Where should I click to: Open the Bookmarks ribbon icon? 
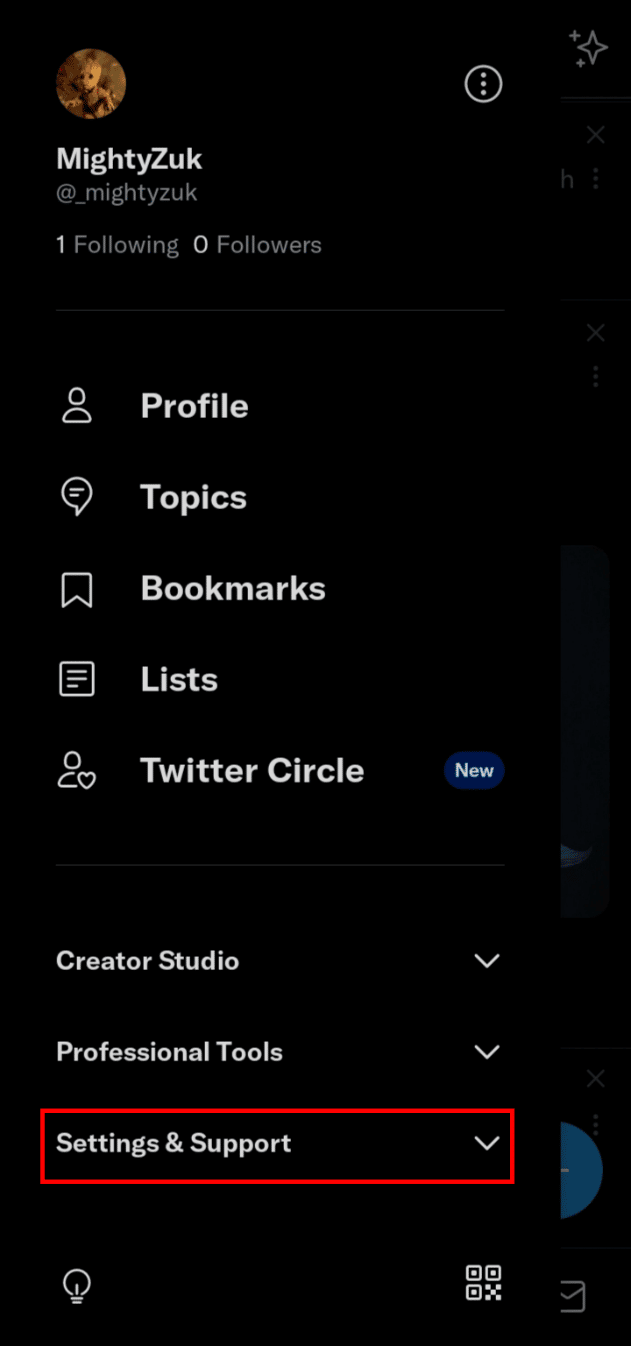tap(77, 589)
